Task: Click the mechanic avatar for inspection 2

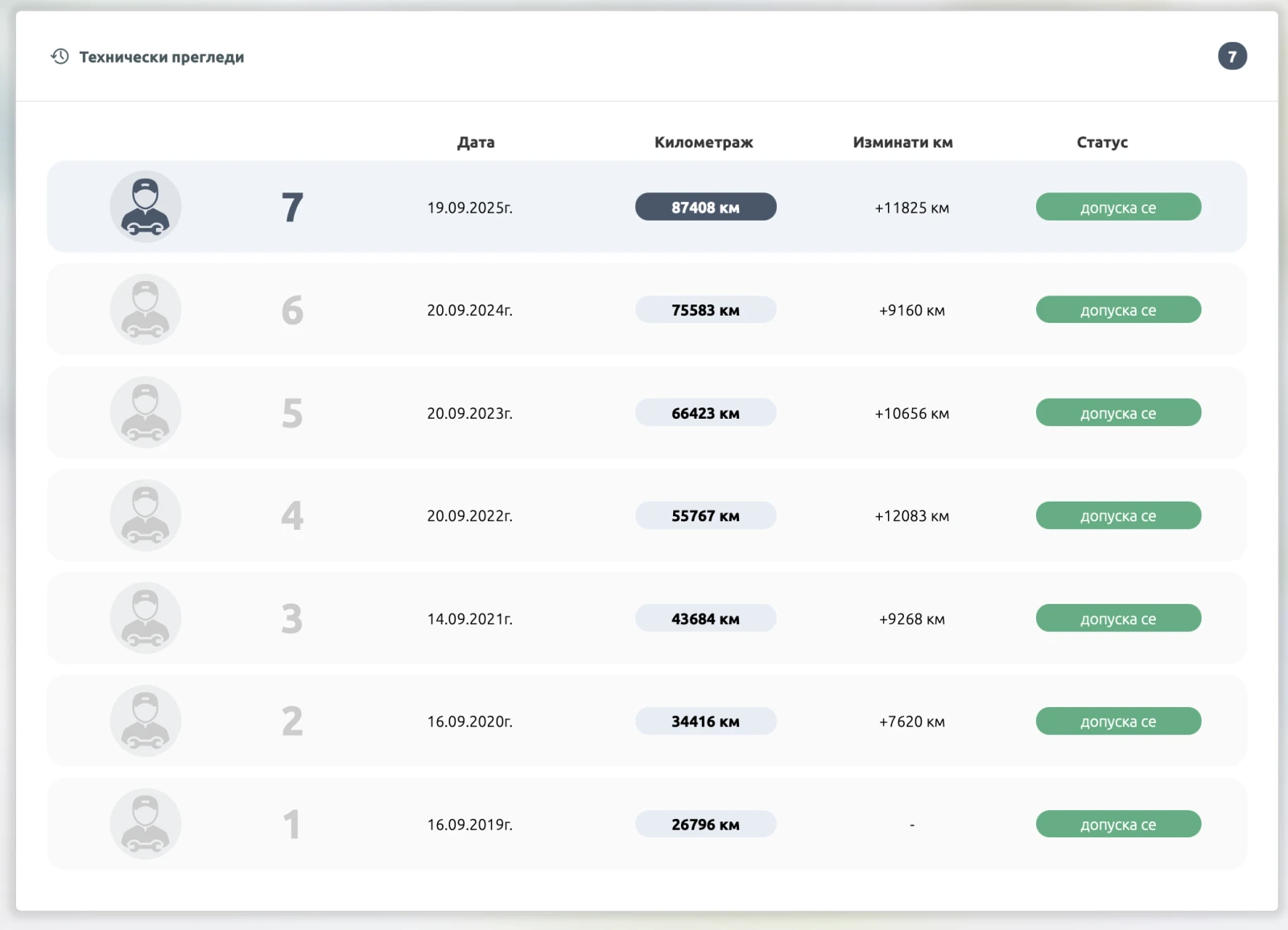Action: point(146,721)
